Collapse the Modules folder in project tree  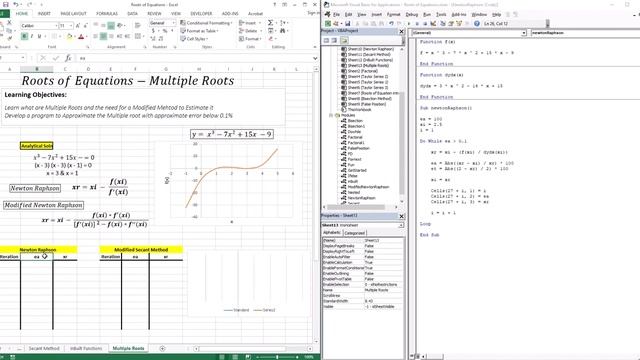click(x=331, y=116)
